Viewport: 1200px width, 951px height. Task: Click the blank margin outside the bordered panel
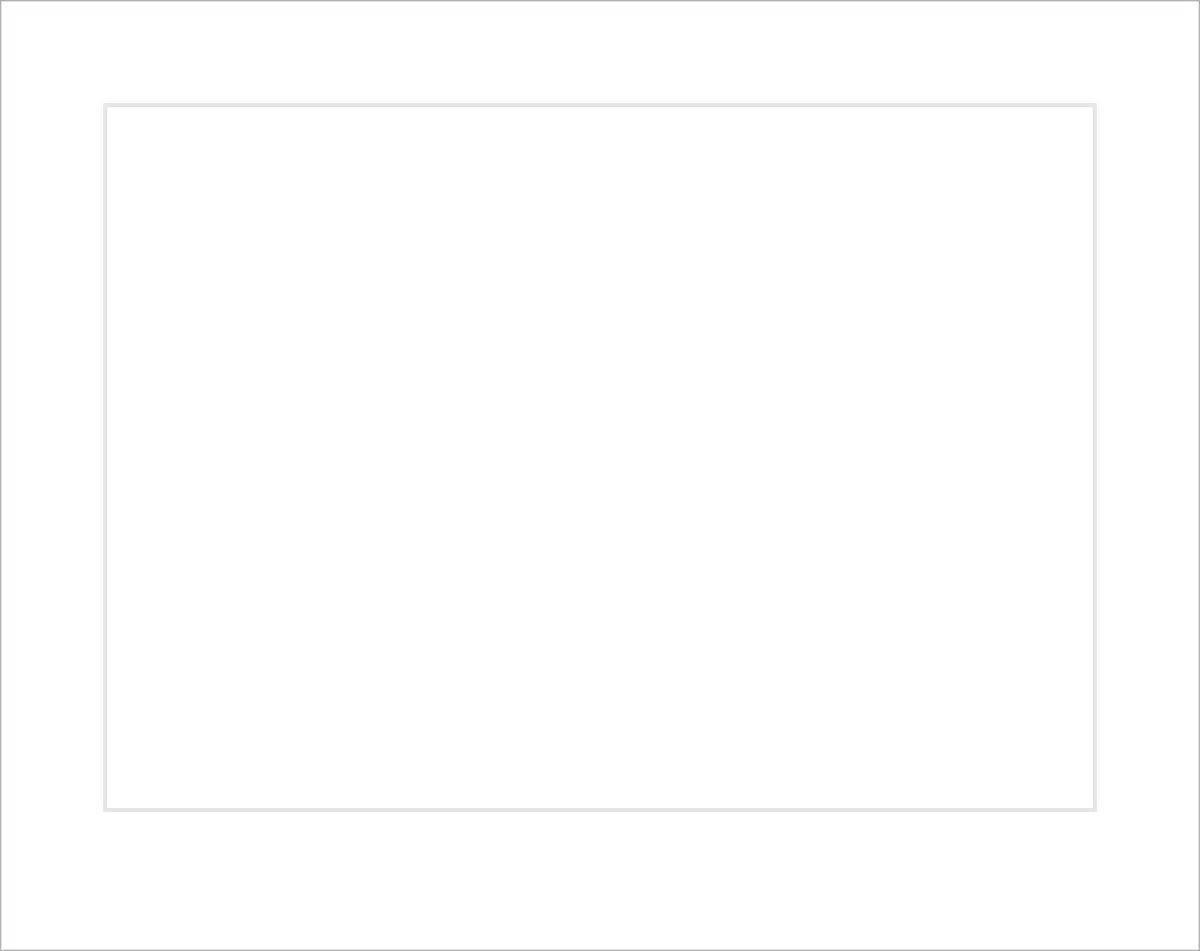tap(600, 880)
